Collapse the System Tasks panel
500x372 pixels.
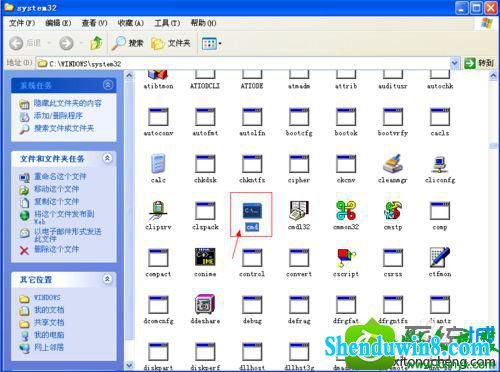[x=108, y=85]
